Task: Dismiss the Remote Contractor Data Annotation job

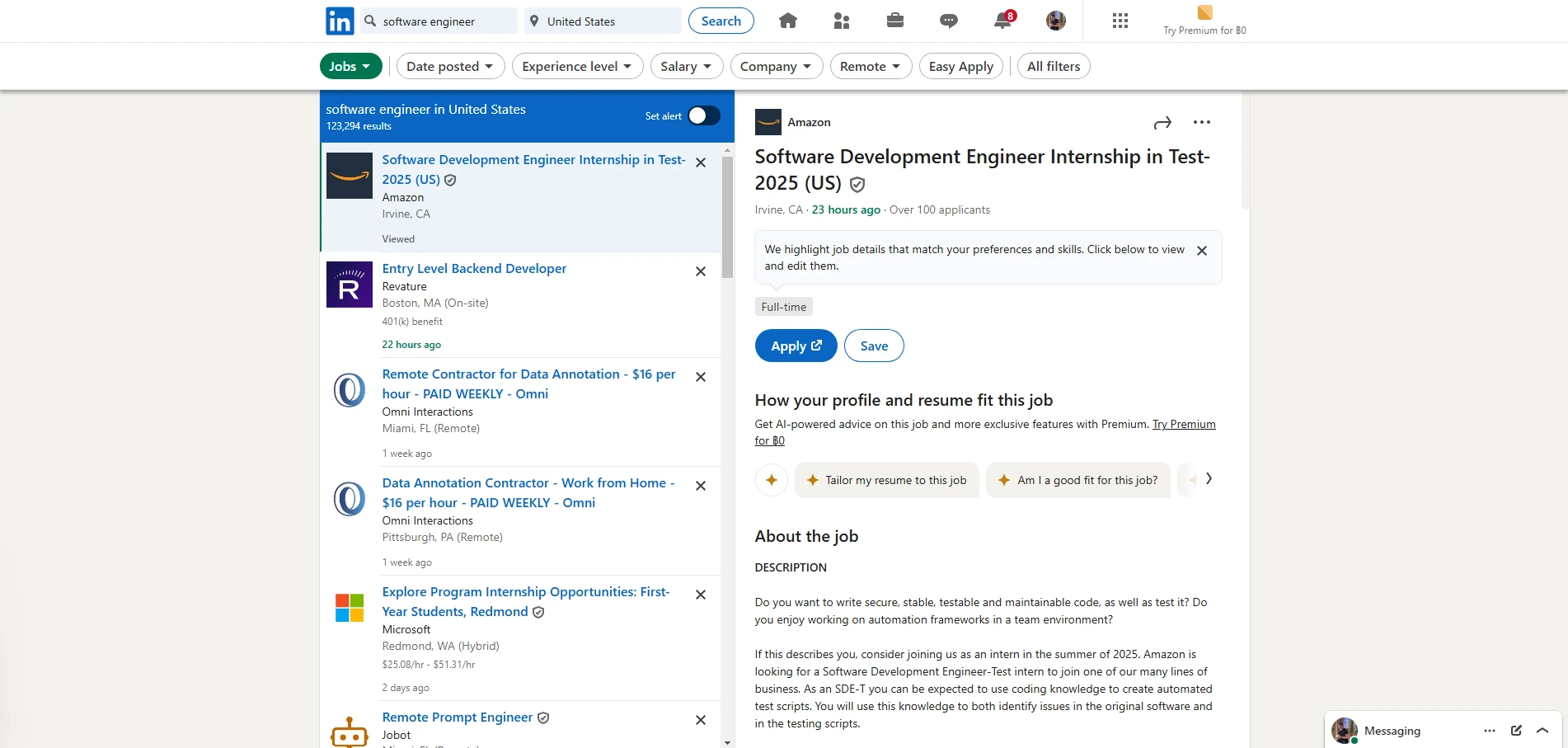Action: coord(701,377)
